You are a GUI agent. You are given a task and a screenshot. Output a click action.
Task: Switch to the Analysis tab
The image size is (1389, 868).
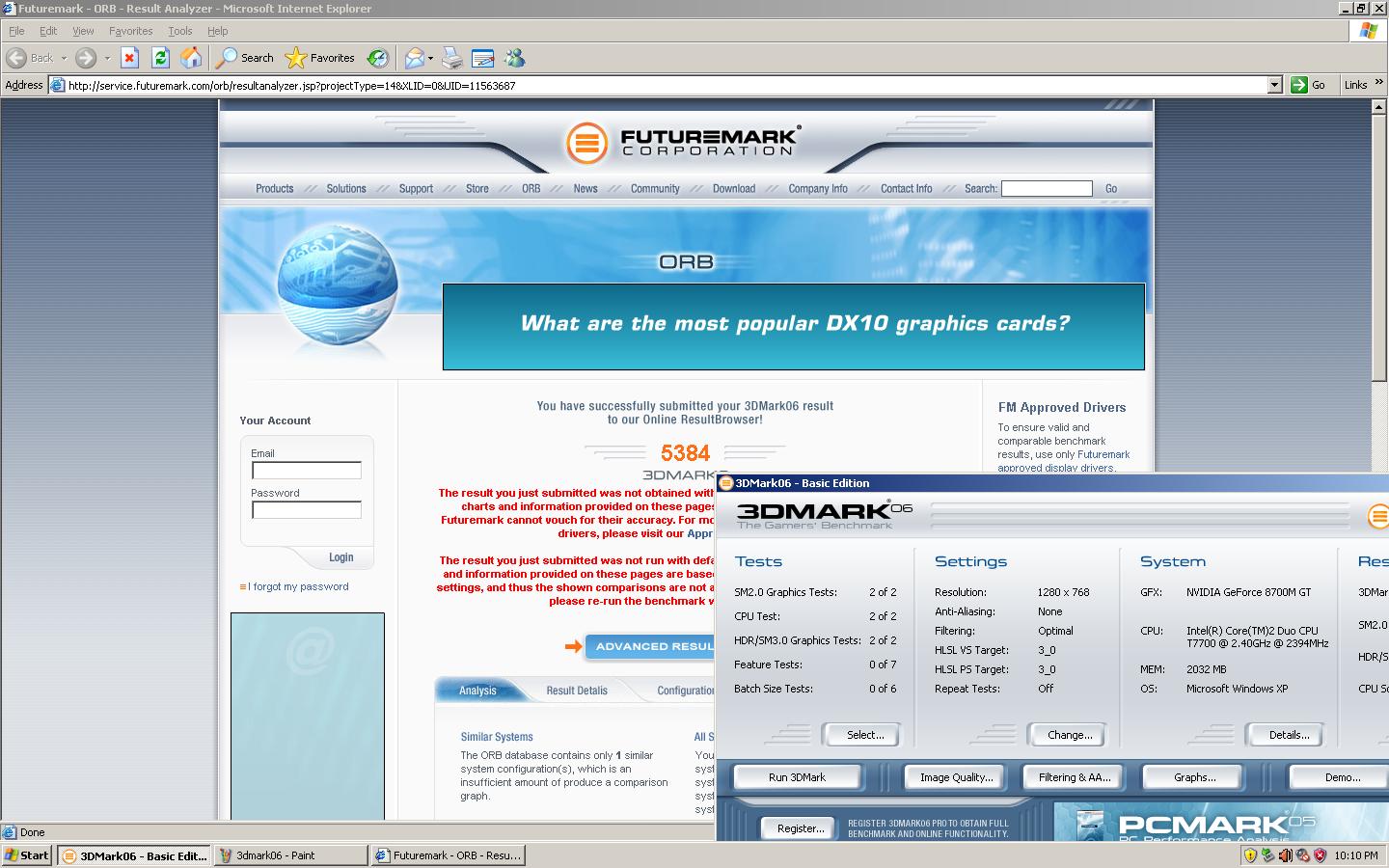click(477, 691)
